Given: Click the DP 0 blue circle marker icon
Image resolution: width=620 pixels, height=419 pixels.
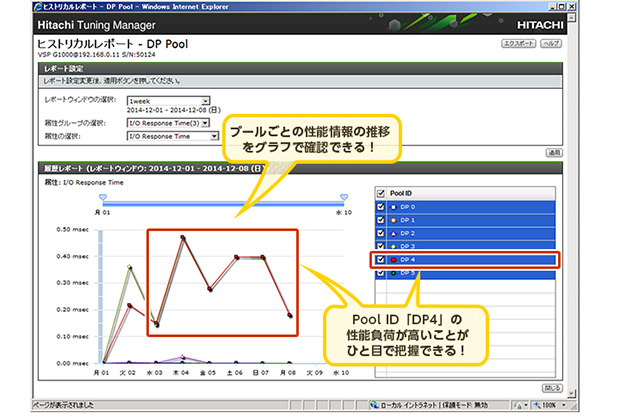Looking at the screenshot, I should (x=393, y=207).
